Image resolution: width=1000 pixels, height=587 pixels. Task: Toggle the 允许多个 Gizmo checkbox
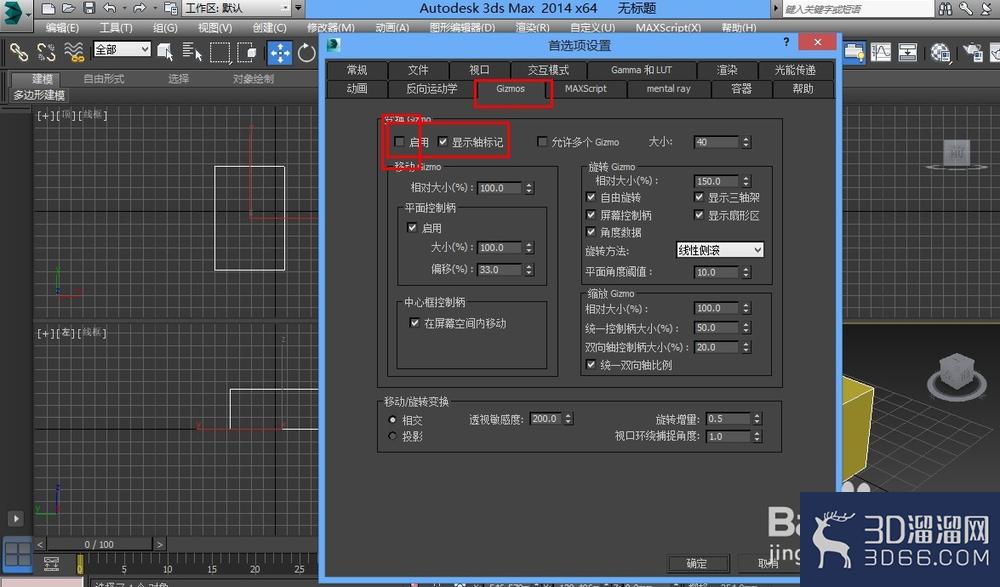click(x=542, y=142)
